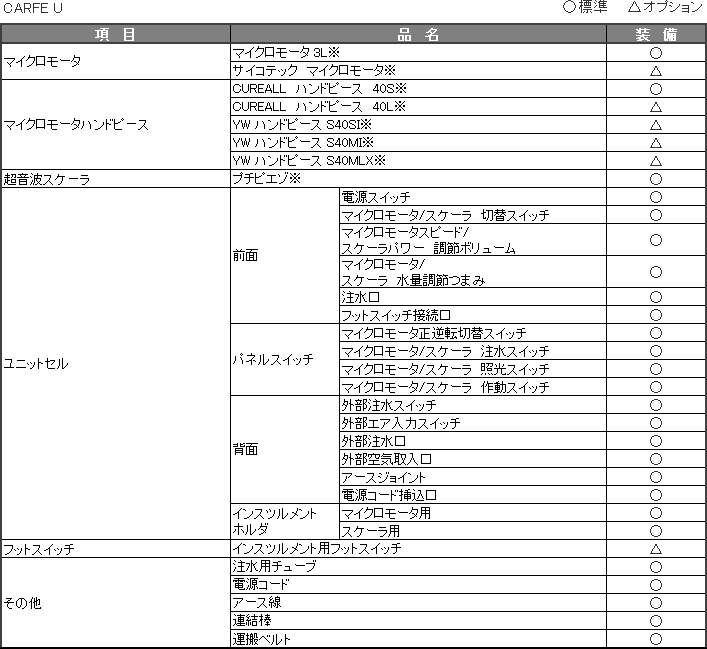Viewport: 707px width, 649px height.
Task: Select the '外部エア入力スイッチ' row
Action: pos(473,423)
